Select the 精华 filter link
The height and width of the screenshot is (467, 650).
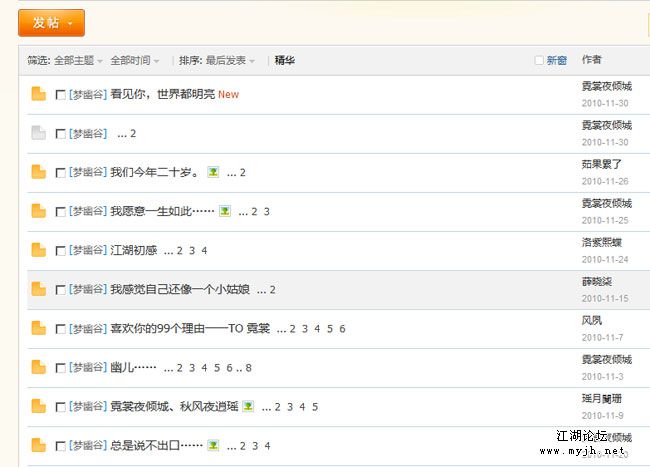coord(285,60)
